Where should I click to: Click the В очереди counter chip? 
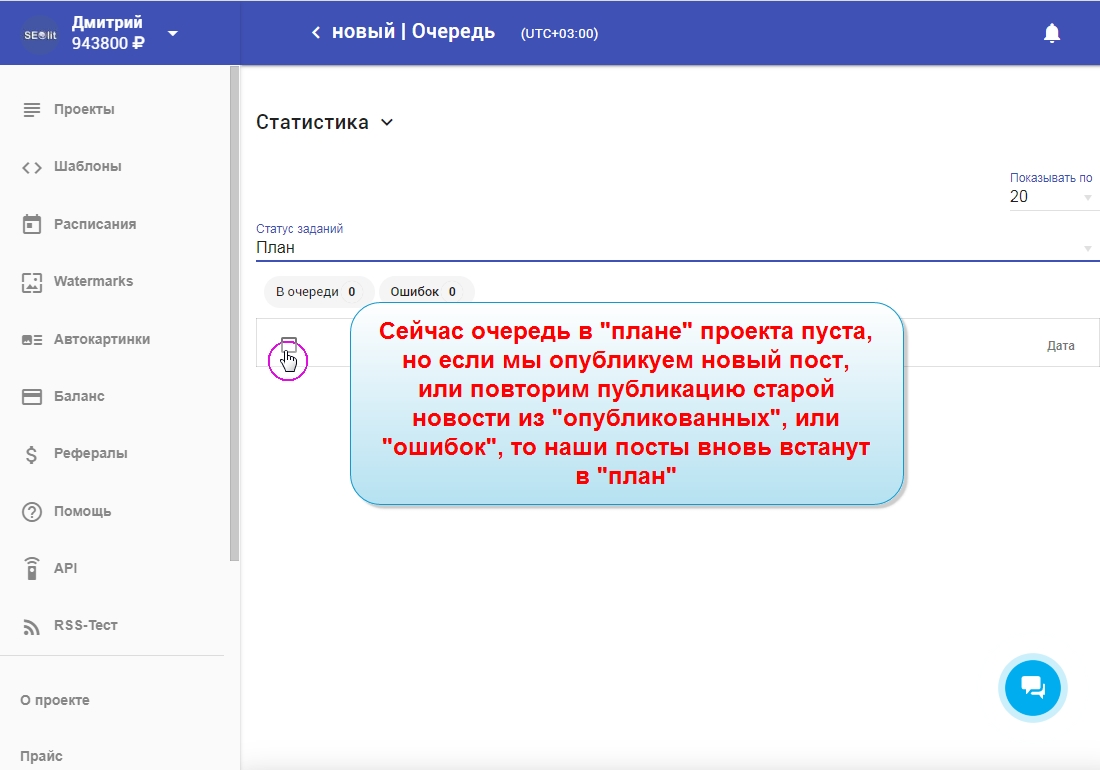tap(316, 292)
